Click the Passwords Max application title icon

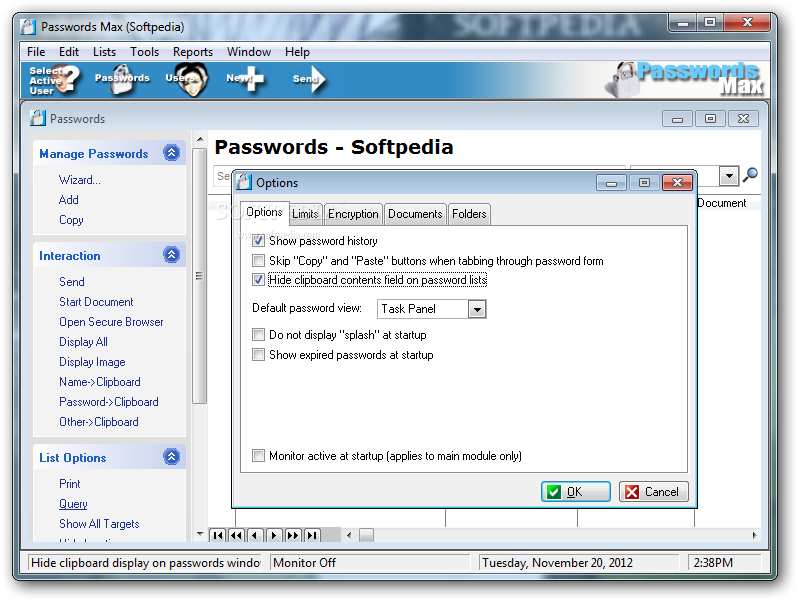pos(28,26)
